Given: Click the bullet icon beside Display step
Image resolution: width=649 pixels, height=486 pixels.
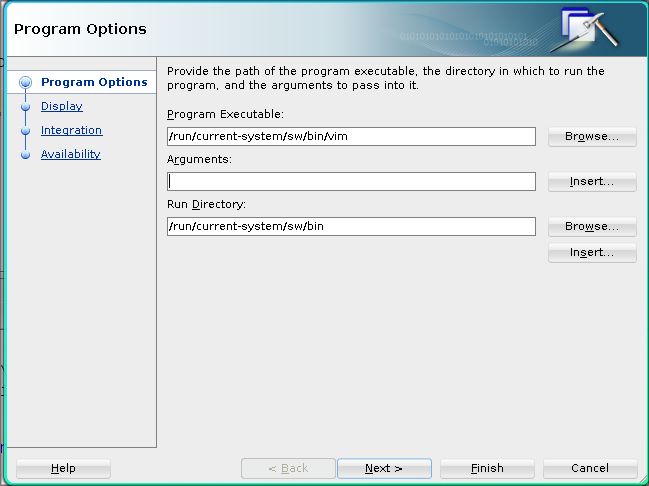Looking at the screenshot, I should point(26,106).
